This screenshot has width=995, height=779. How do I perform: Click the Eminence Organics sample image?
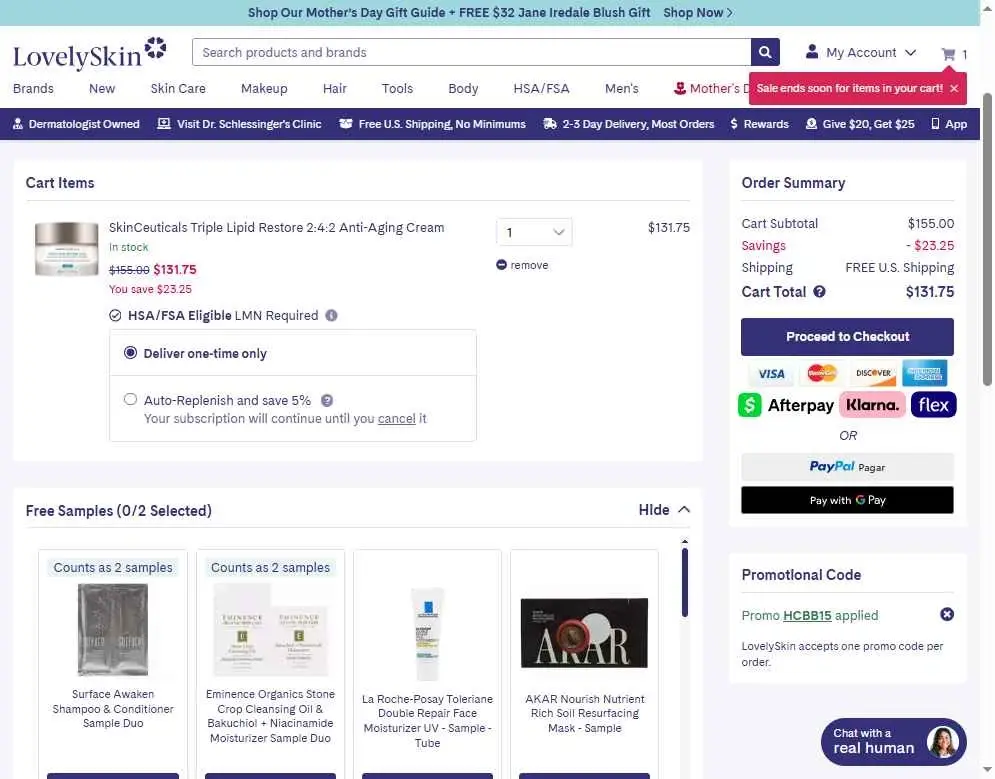click(270, 629)
